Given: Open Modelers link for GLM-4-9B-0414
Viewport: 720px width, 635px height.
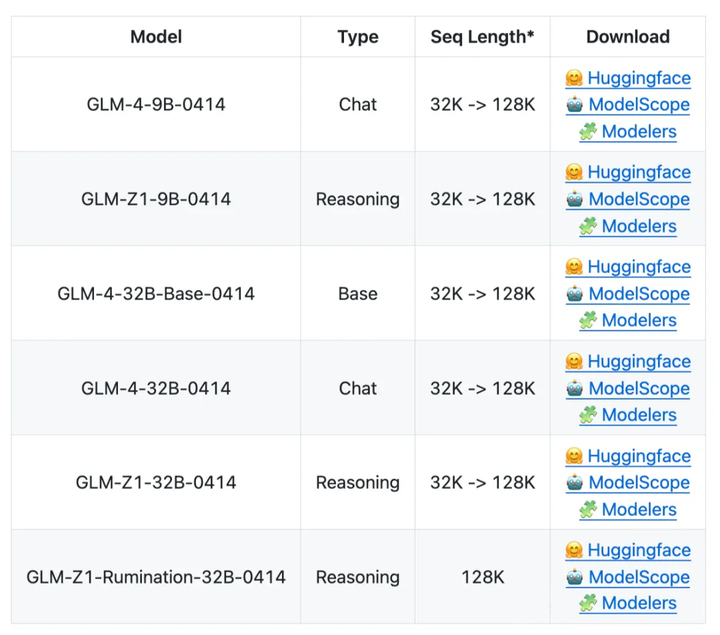Looking at the screenshot, I should 638,132.
